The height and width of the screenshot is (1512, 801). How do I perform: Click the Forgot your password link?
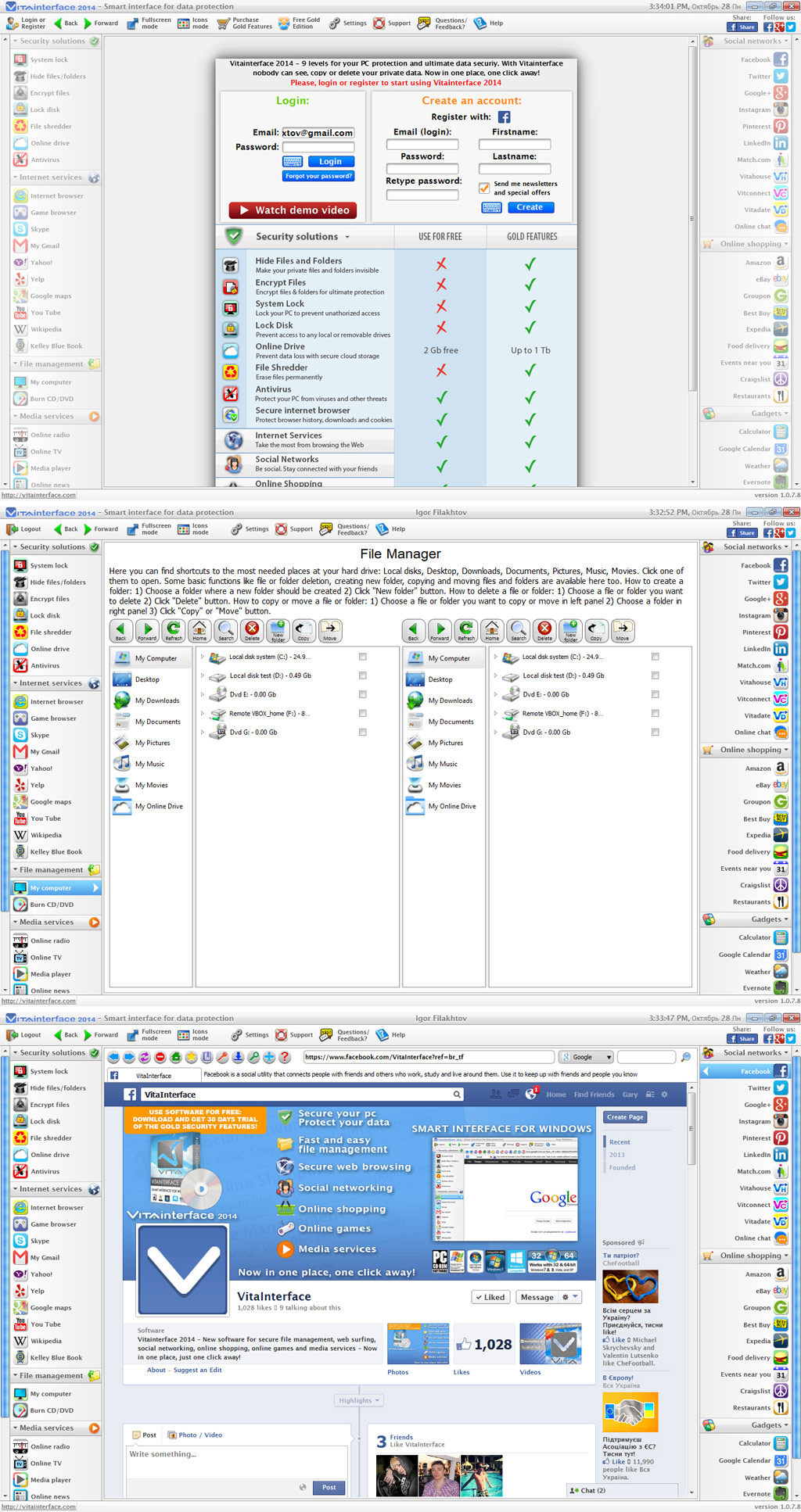point(318,176)
